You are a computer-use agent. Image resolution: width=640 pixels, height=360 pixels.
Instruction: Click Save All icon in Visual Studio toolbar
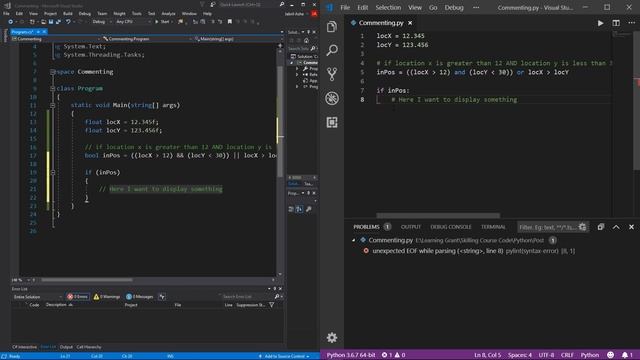coord(58,22)
